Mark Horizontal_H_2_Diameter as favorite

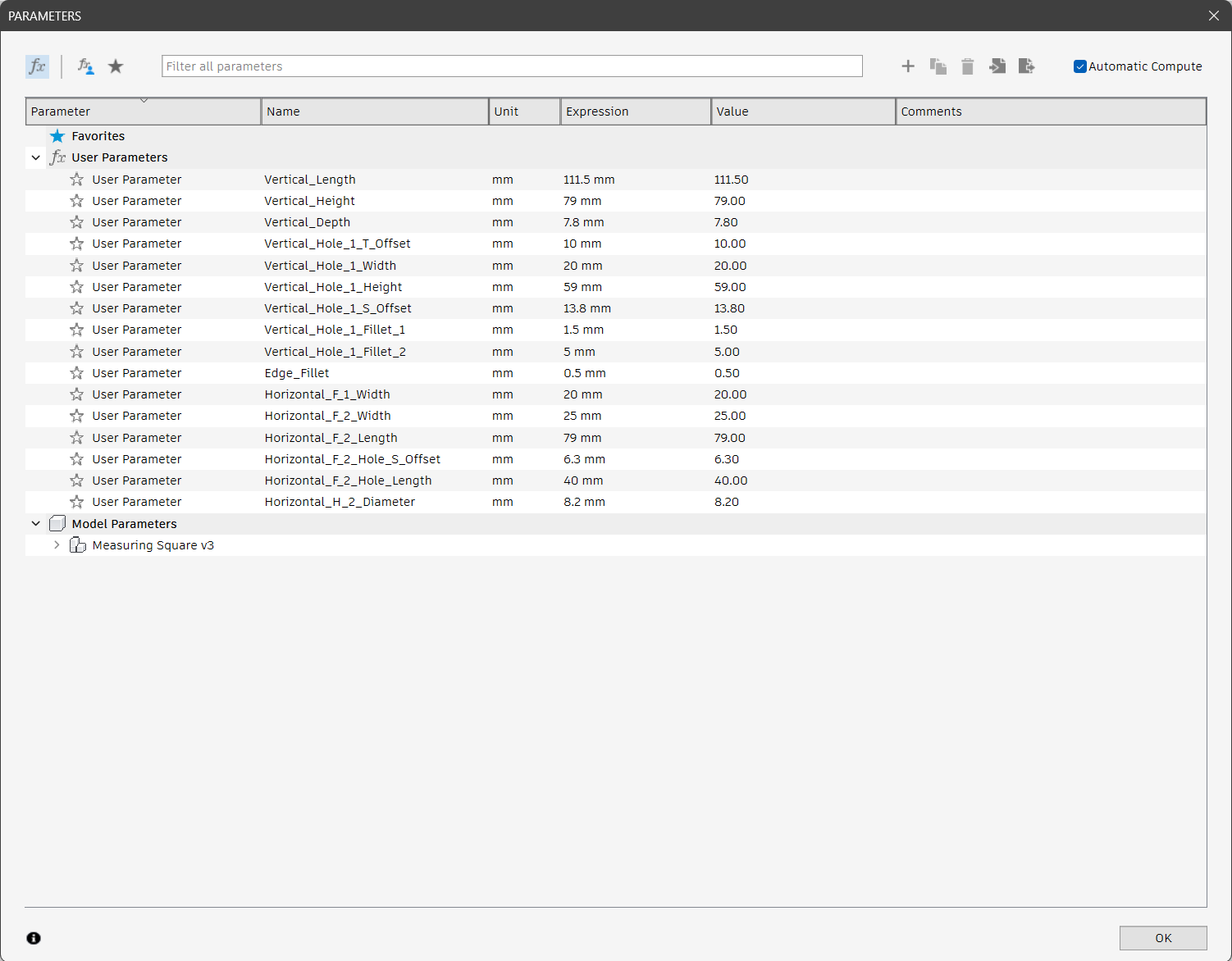point(77,502)
